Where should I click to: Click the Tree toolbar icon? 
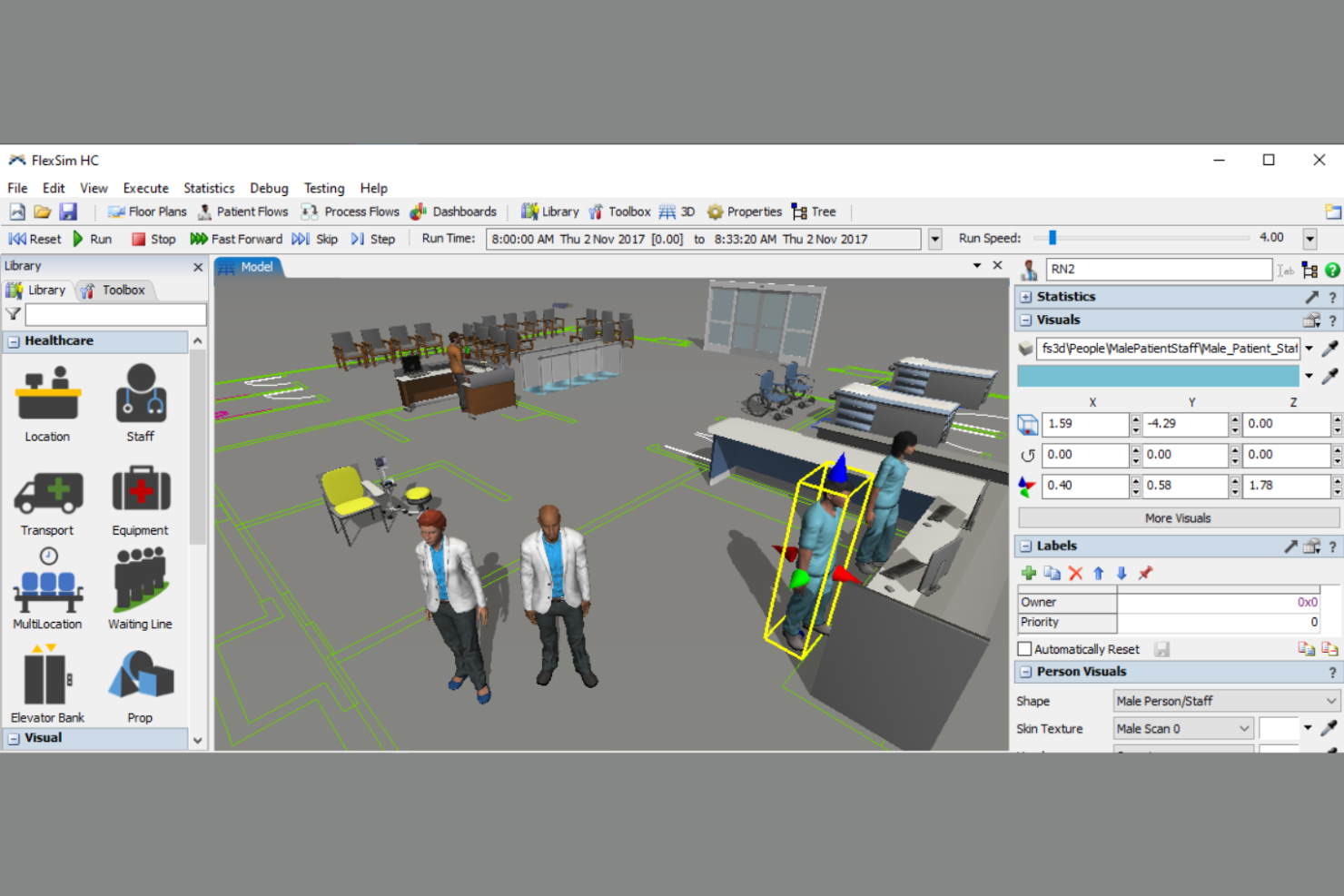pyautogui.click(x=813, y=212)
